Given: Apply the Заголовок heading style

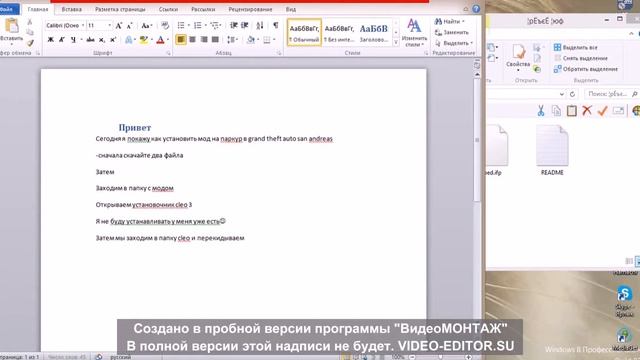Looking at the screenshot, I should click(x=373, y=32).
